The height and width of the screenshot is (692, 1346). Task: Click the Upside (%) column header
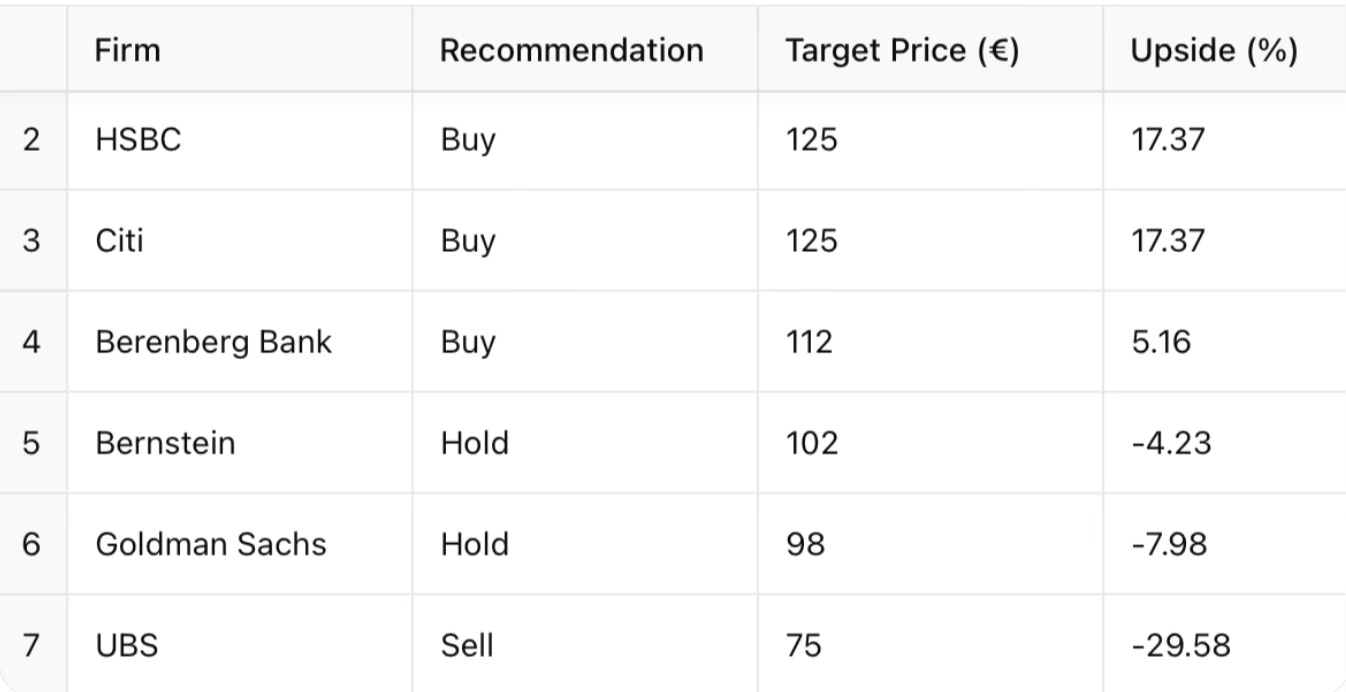[1214, 51]
